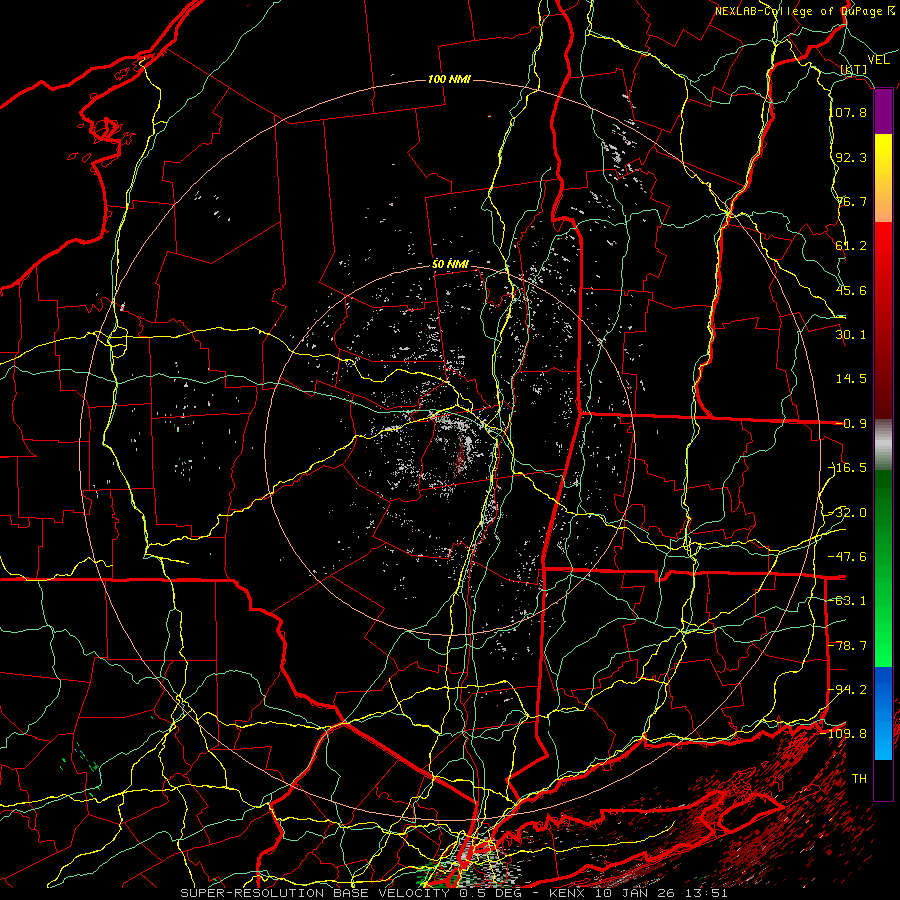The height and width of the screenshot is (900, 900).
Task: Click the 50 NMI range ring label
Action: (451, 265)
